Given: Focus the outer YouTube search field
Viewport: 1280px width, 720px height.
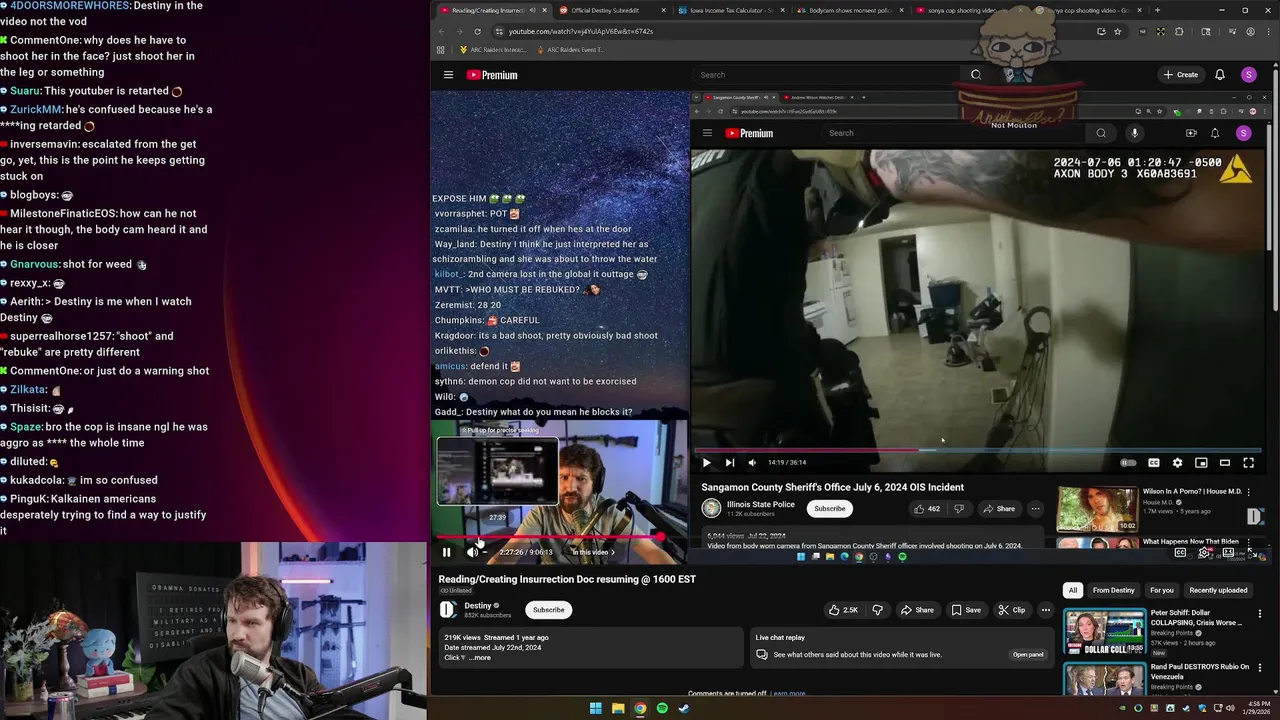Looking at the screenshot, I should (828, 75).
